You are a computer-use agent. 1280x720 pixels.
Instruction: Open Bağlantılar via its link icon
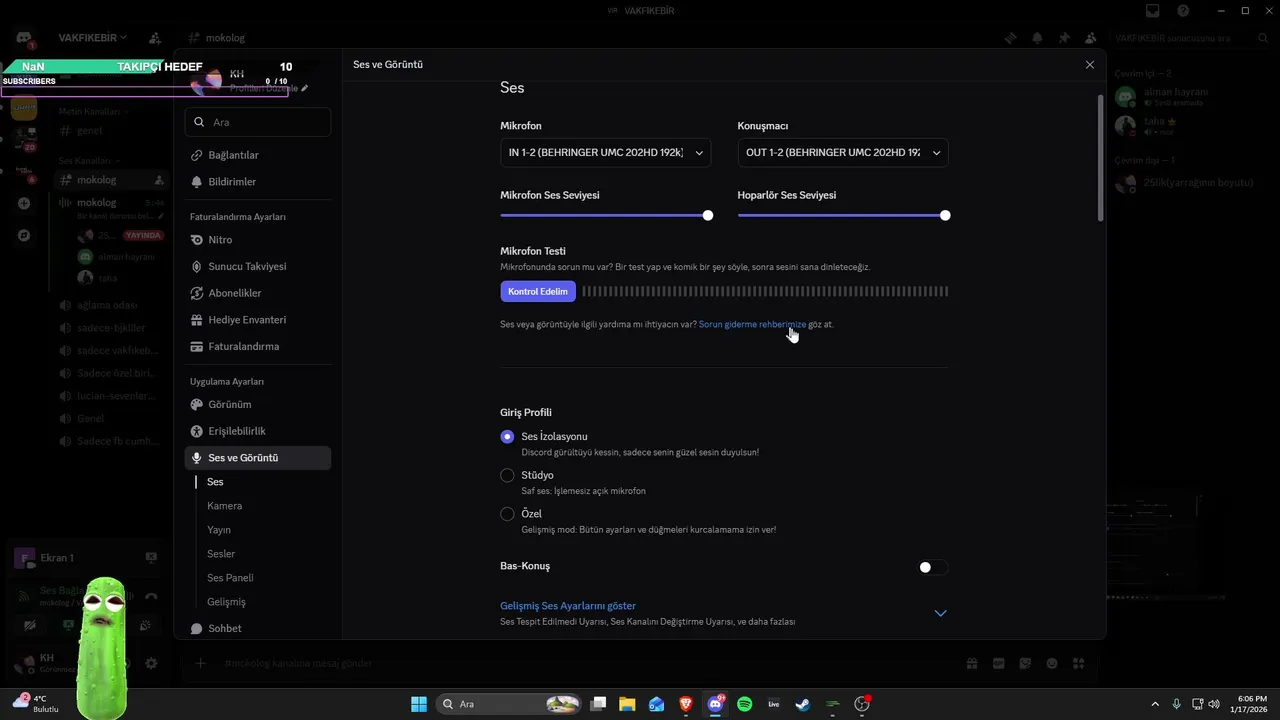(197, 155)
